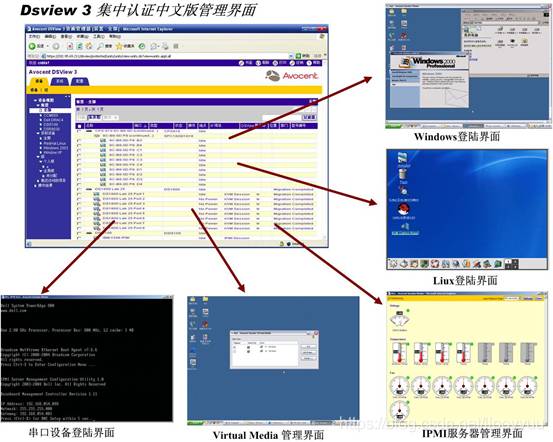Check the first device row checkbox

[x=79, y=131]
